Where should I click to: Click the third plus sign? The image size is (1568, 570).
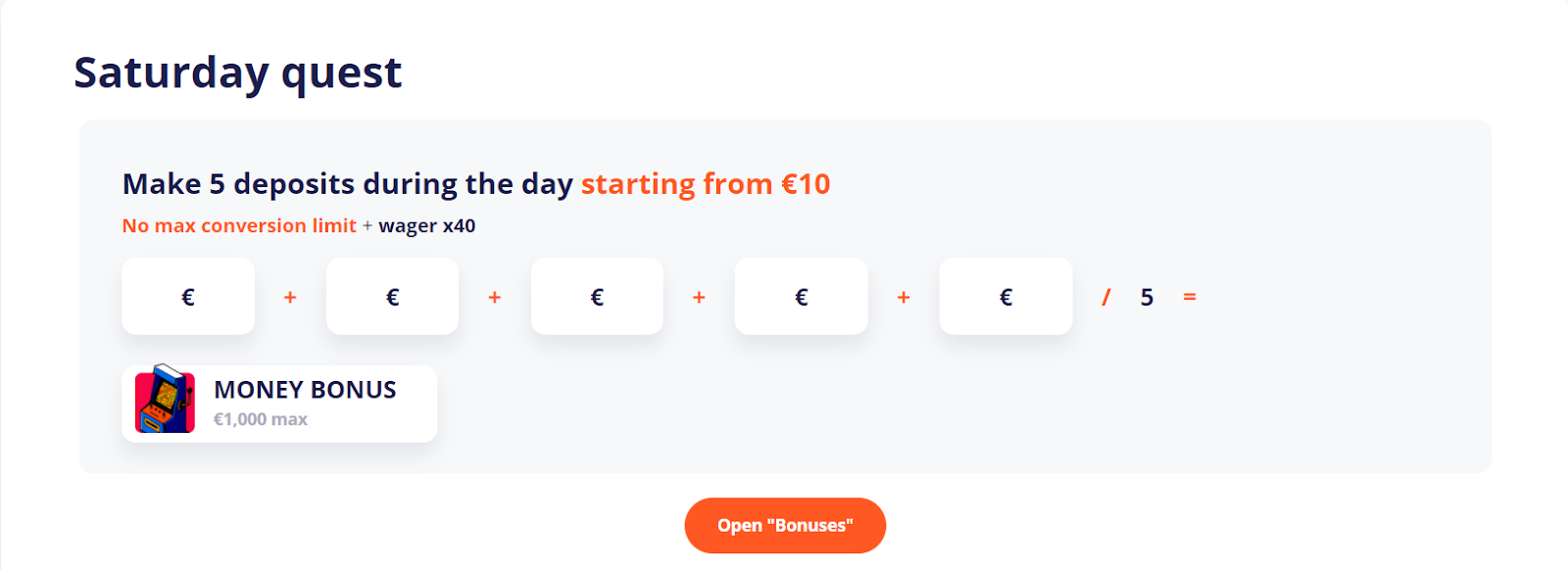[699, 297]
